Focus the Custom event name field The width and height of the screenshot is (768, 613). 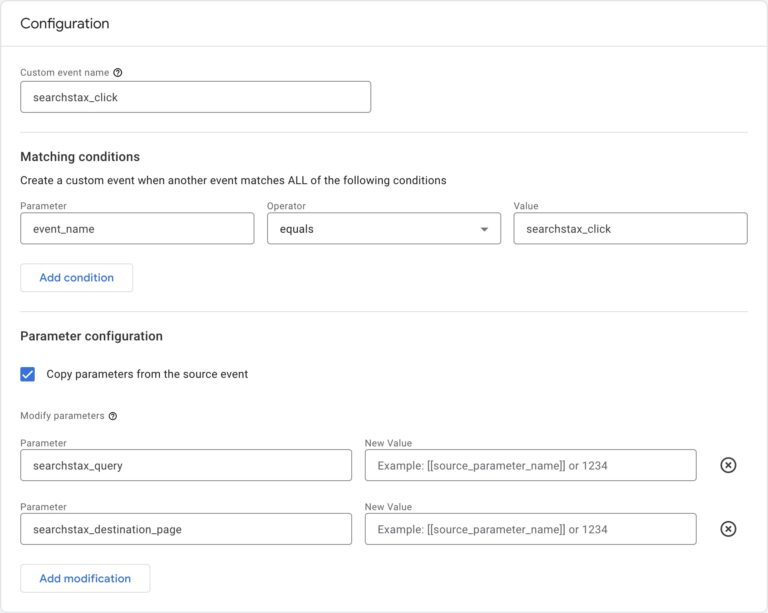click(195, 97)
